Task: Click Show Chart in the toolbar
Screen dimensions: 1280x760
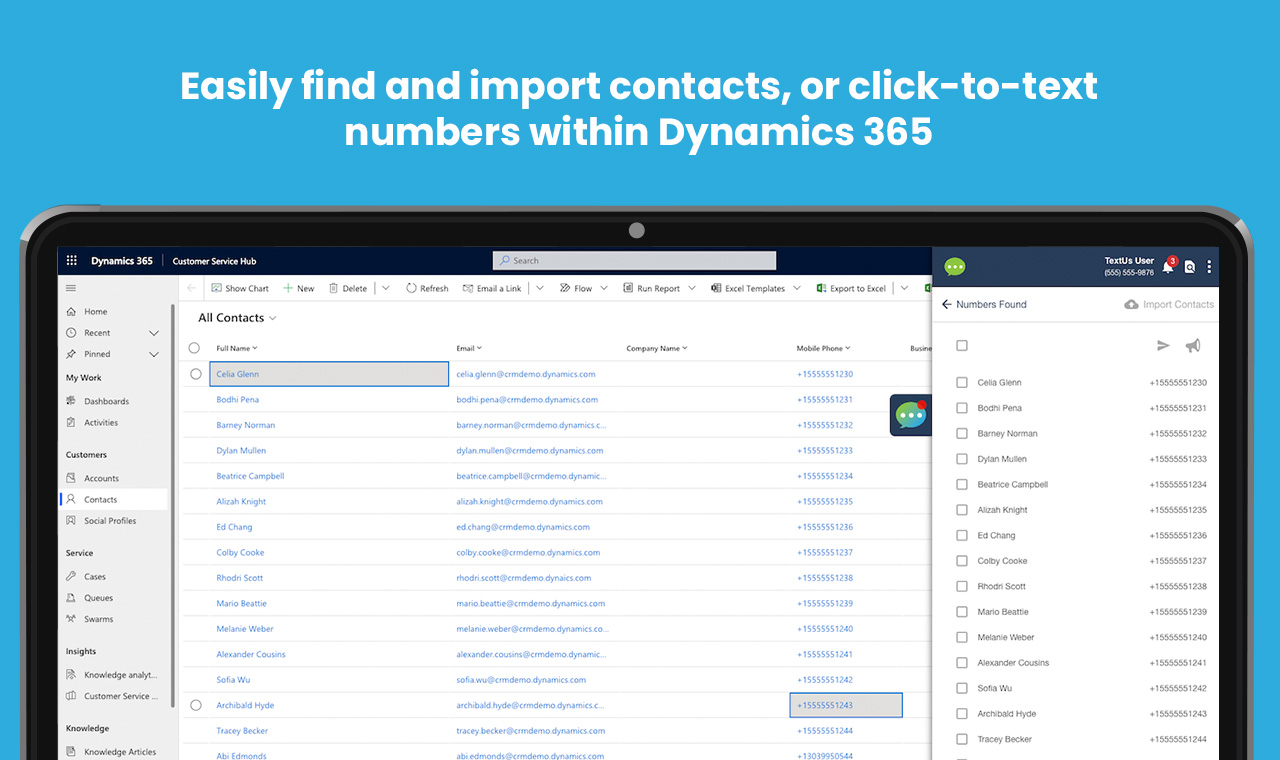Action: [x=240, y=288]
